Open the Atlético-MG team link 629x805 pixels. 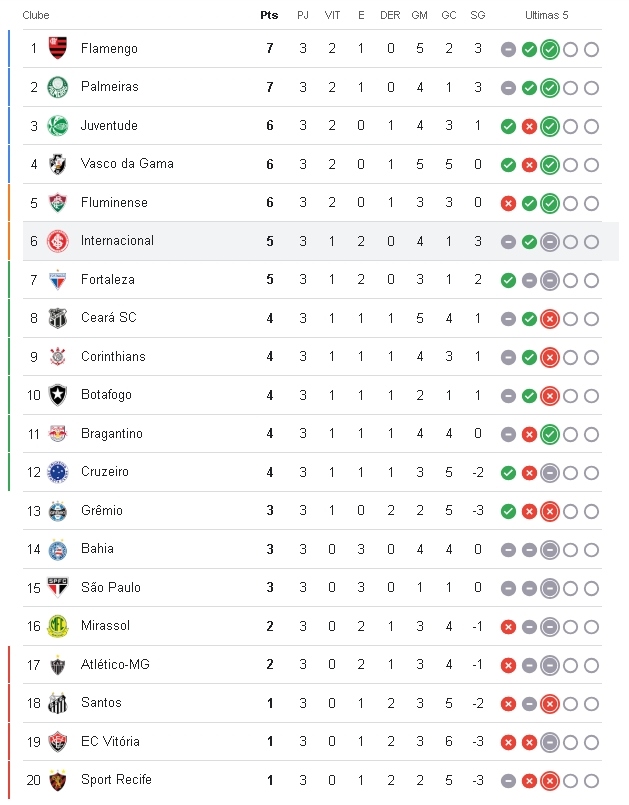pos(115,664)
